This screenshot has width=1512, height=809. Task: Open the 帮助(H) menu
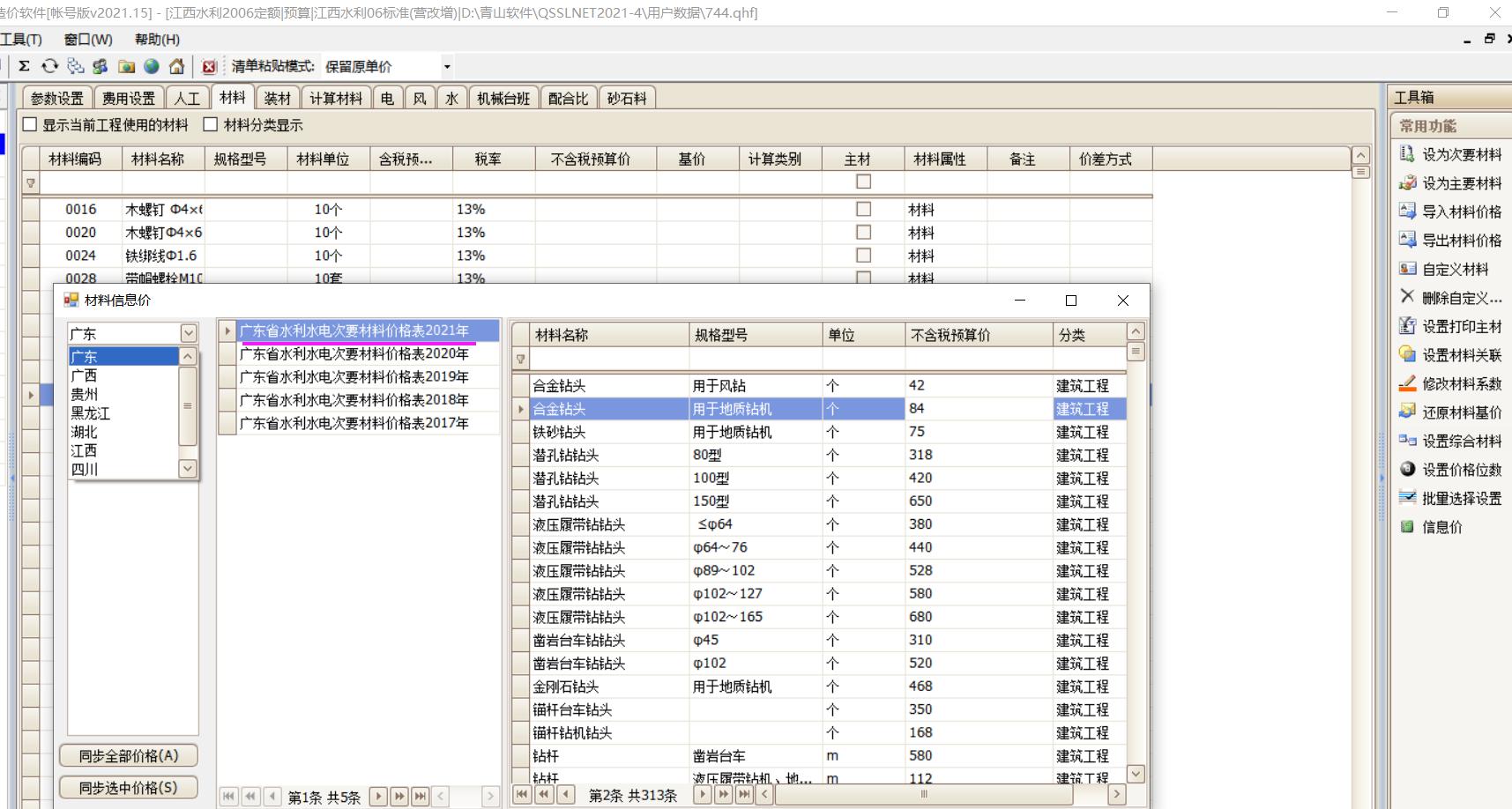[x=157, y=40]
